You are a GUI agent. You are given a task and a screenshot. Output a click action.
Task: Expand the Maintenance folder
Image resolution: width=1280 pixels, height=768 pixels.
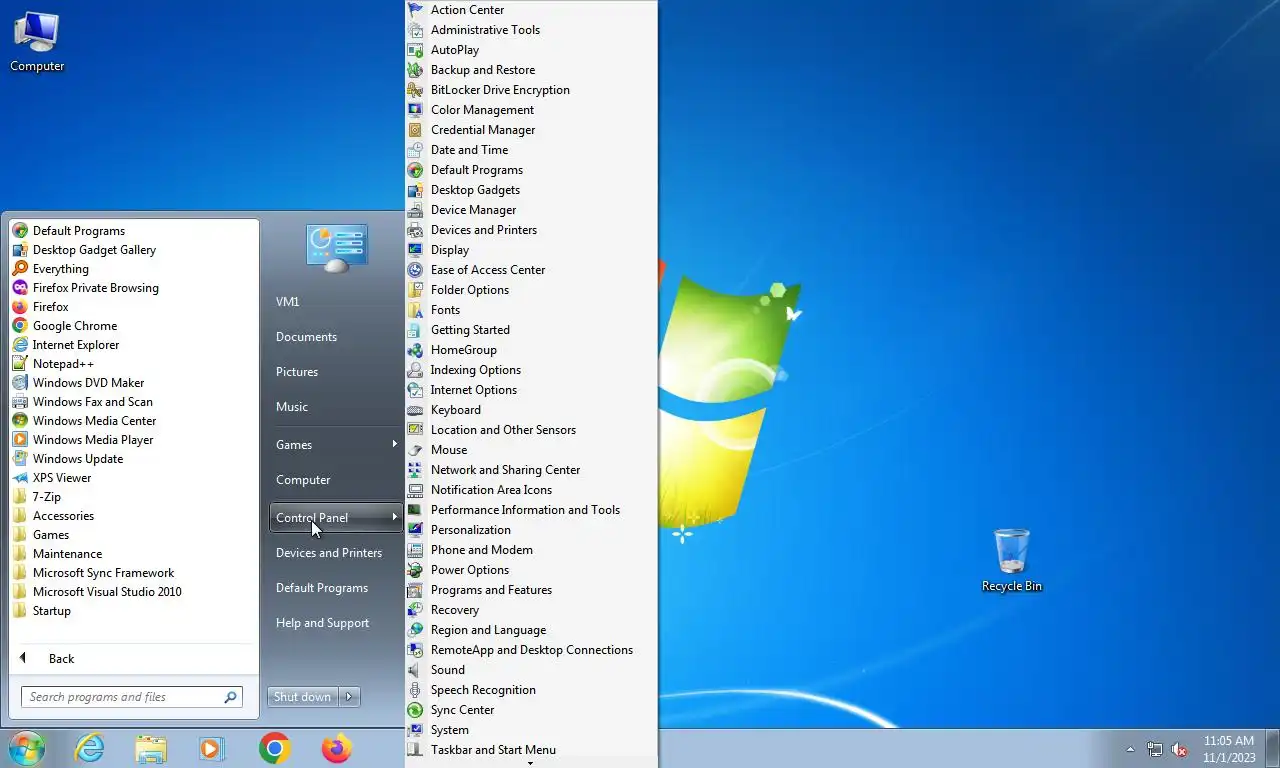pyautogui.click(x=134, y=554)
